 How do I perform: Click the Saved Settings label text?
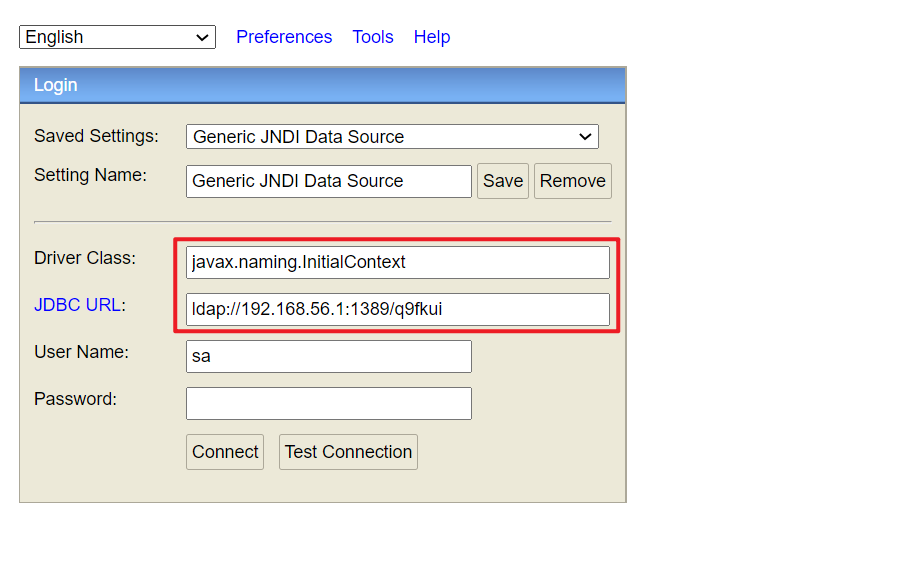pos(96,136)
